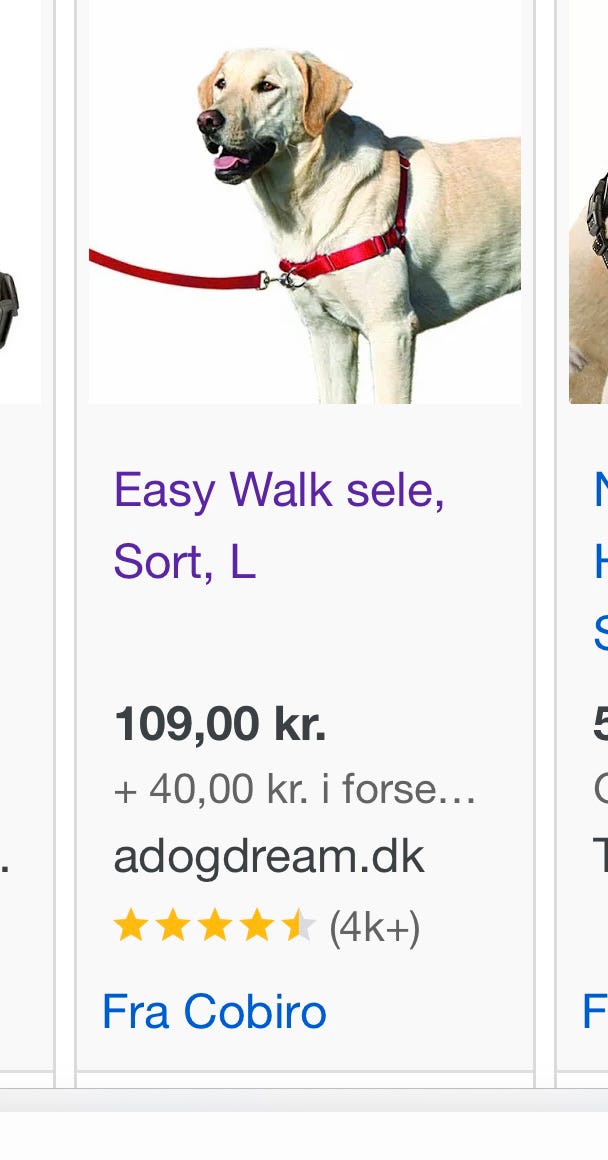
Task: Click the gray horizontal scrollbar below the cards
Action: tap(304, 1099)
